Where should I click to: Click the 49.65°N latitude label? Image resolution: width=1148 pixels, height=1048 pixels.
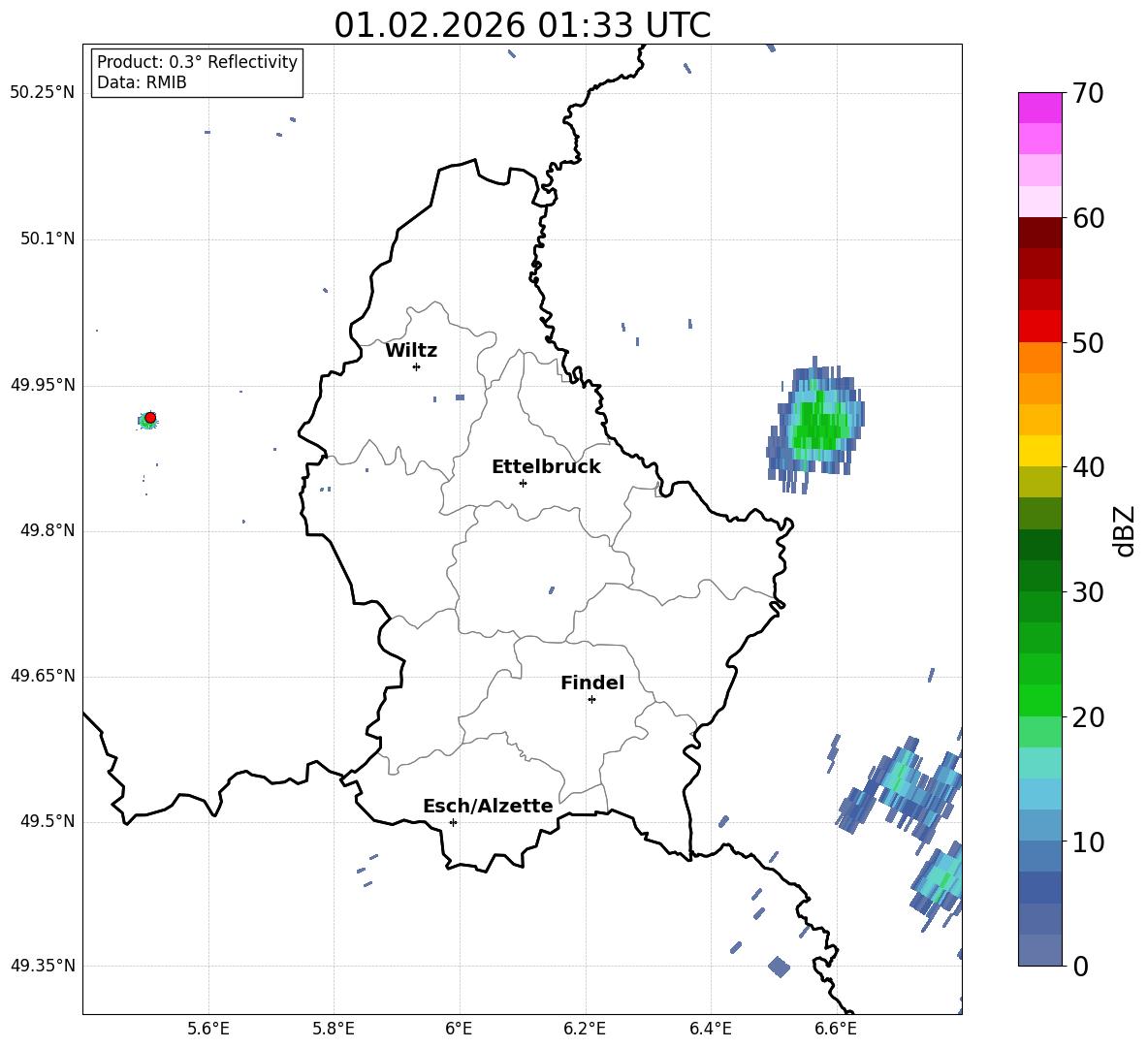pyautogui.click(x=43, y=675)
